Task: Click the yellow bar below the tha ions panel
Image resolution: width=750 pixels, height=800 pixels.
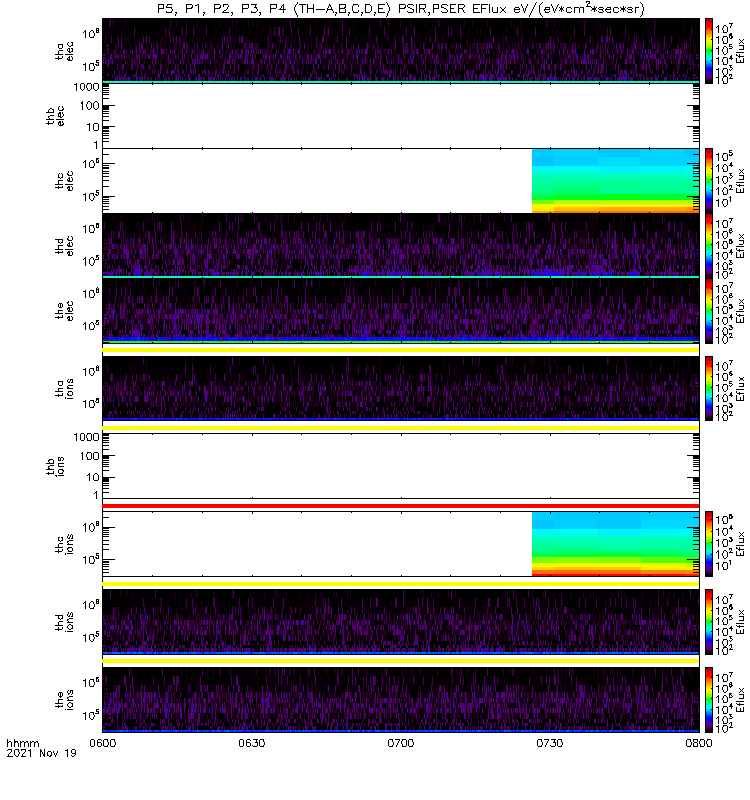Action: pyautogui.click(x=401, y=428)
